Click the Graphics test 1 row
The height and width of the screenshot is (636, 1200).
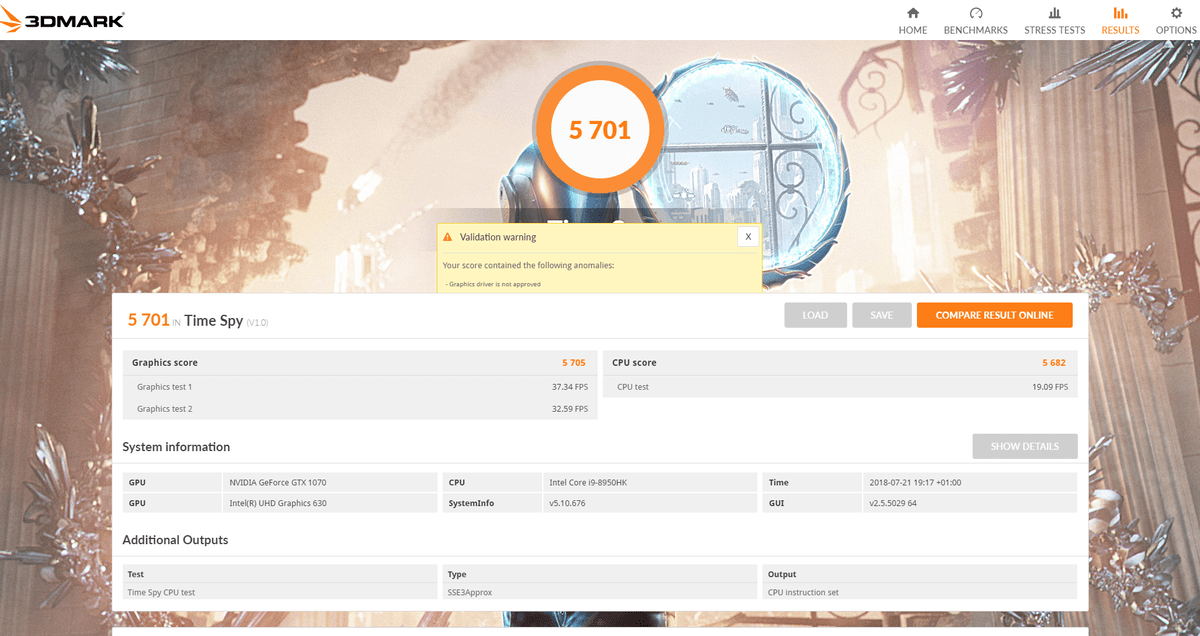359,386
